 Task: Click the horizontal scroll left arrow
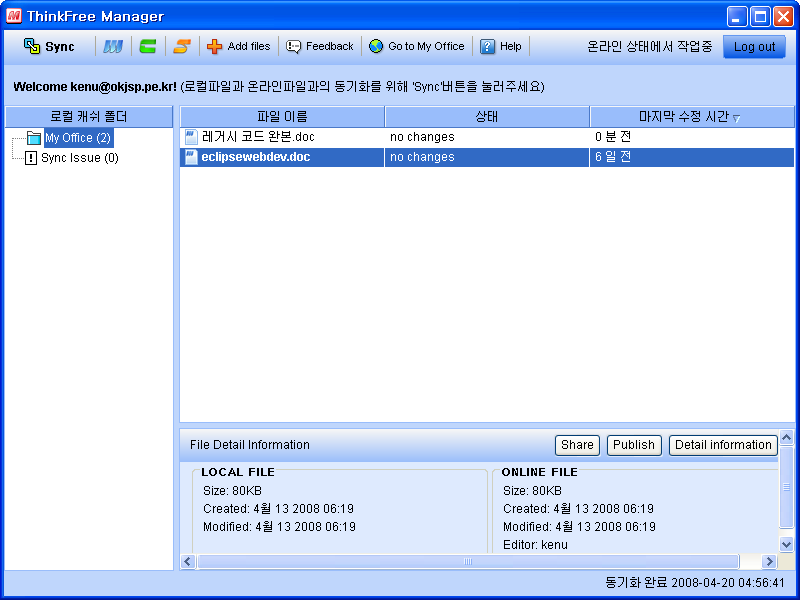pyautogui.click(x=188, y=562)
